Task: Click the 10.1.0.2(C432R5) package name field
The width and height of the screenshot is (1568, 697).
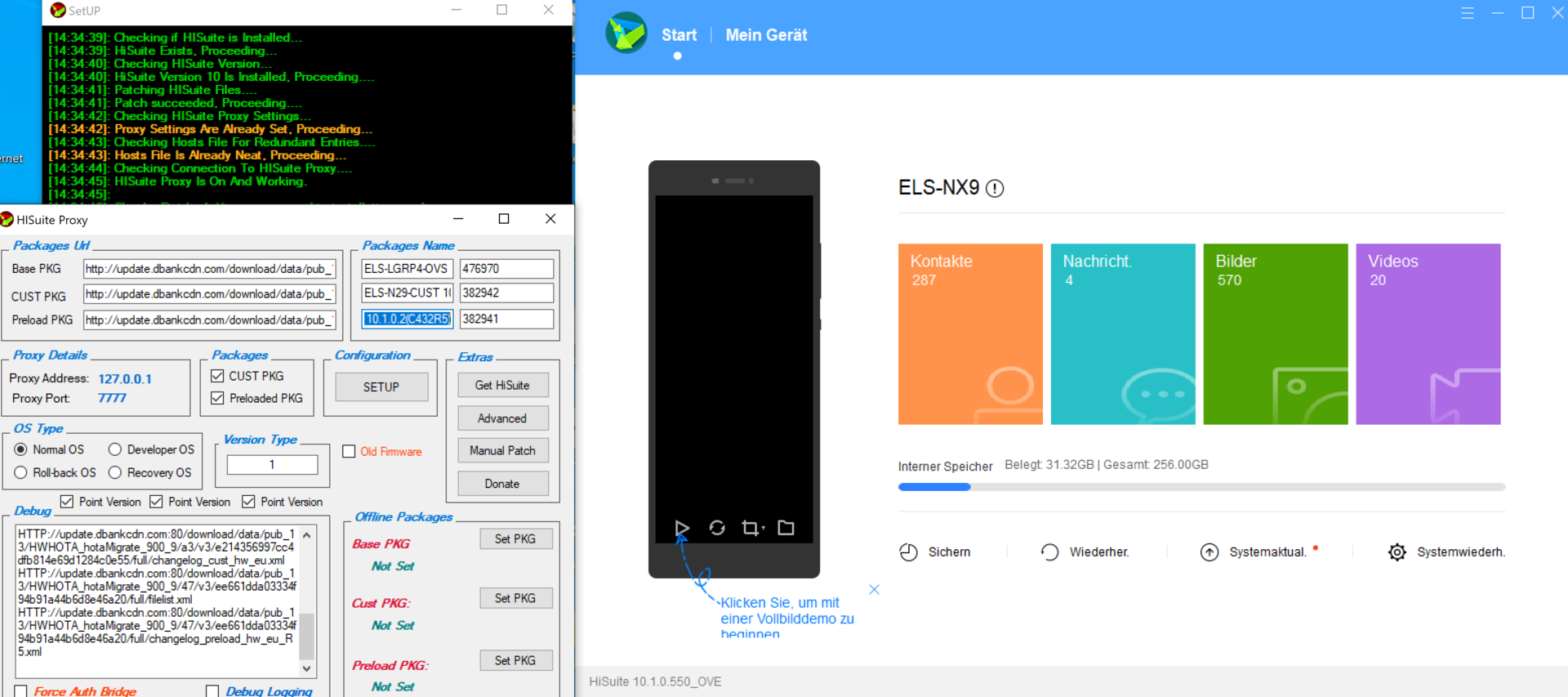Action: click(408, 319)
